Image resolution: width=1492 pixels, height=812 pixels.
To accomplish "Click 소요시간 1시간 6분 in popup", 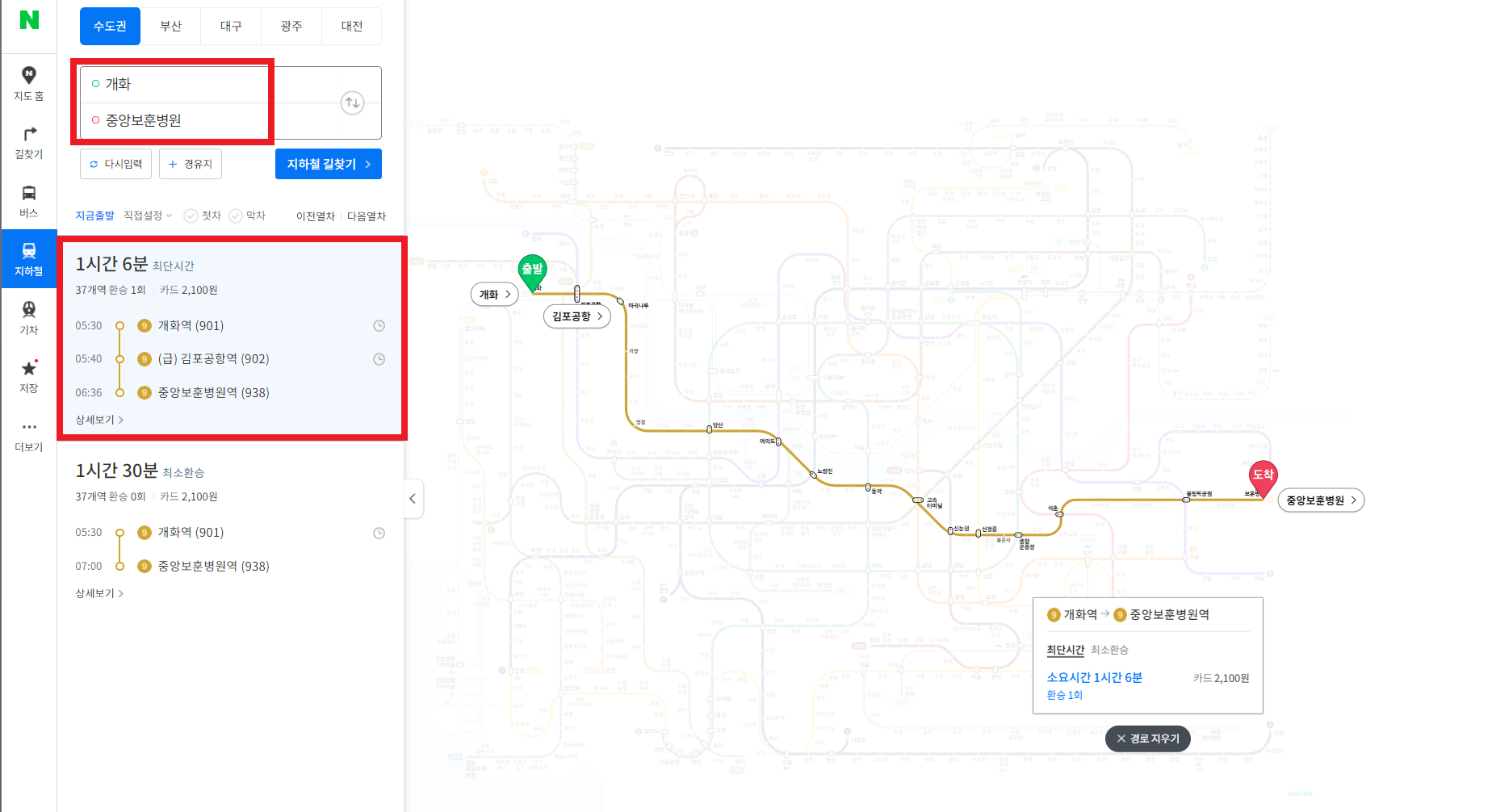I will click(x=1094, y=678).
